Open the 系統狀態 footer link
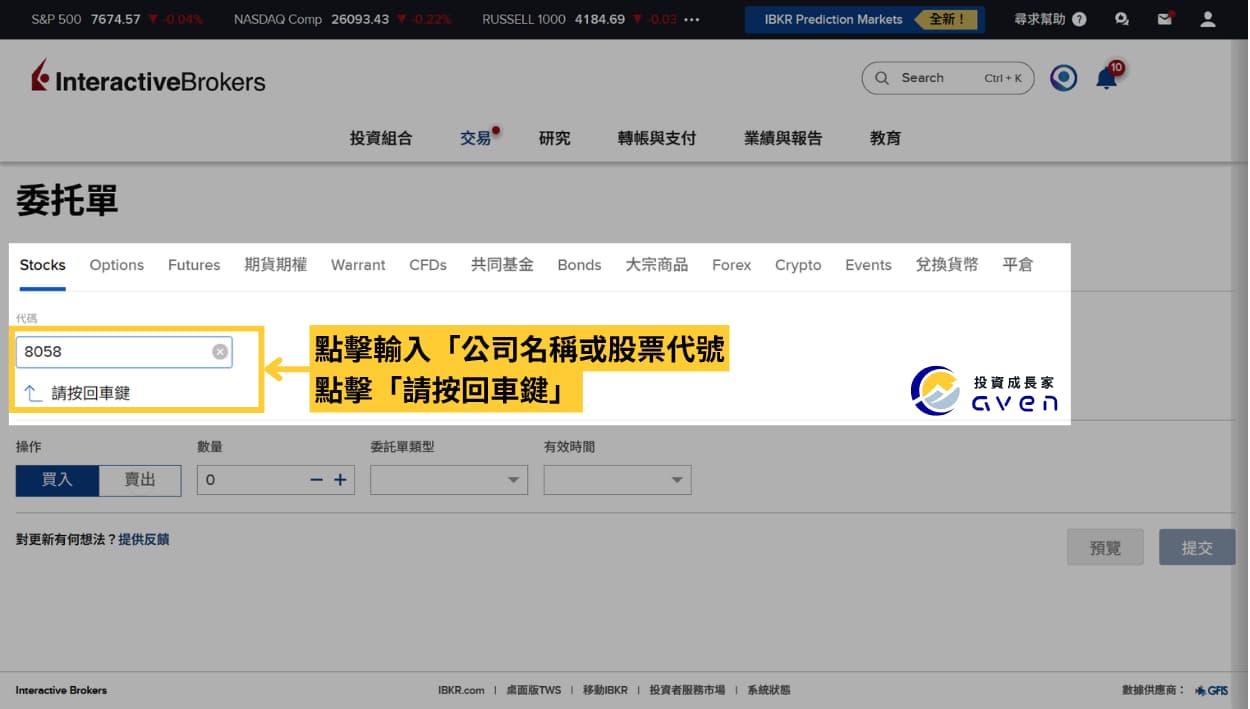The image size is (1250, 709). pos(768,690)
